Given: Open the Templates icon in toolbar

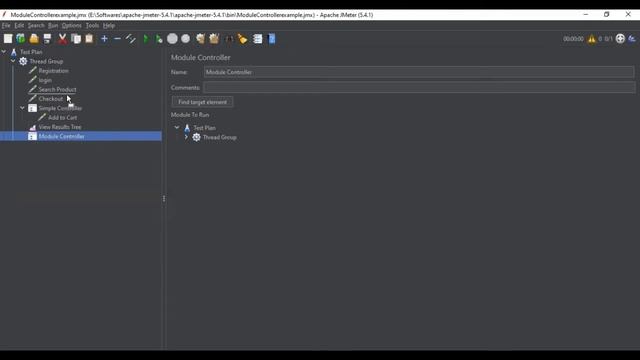Looking at the screenshot, I should point(21,39).
